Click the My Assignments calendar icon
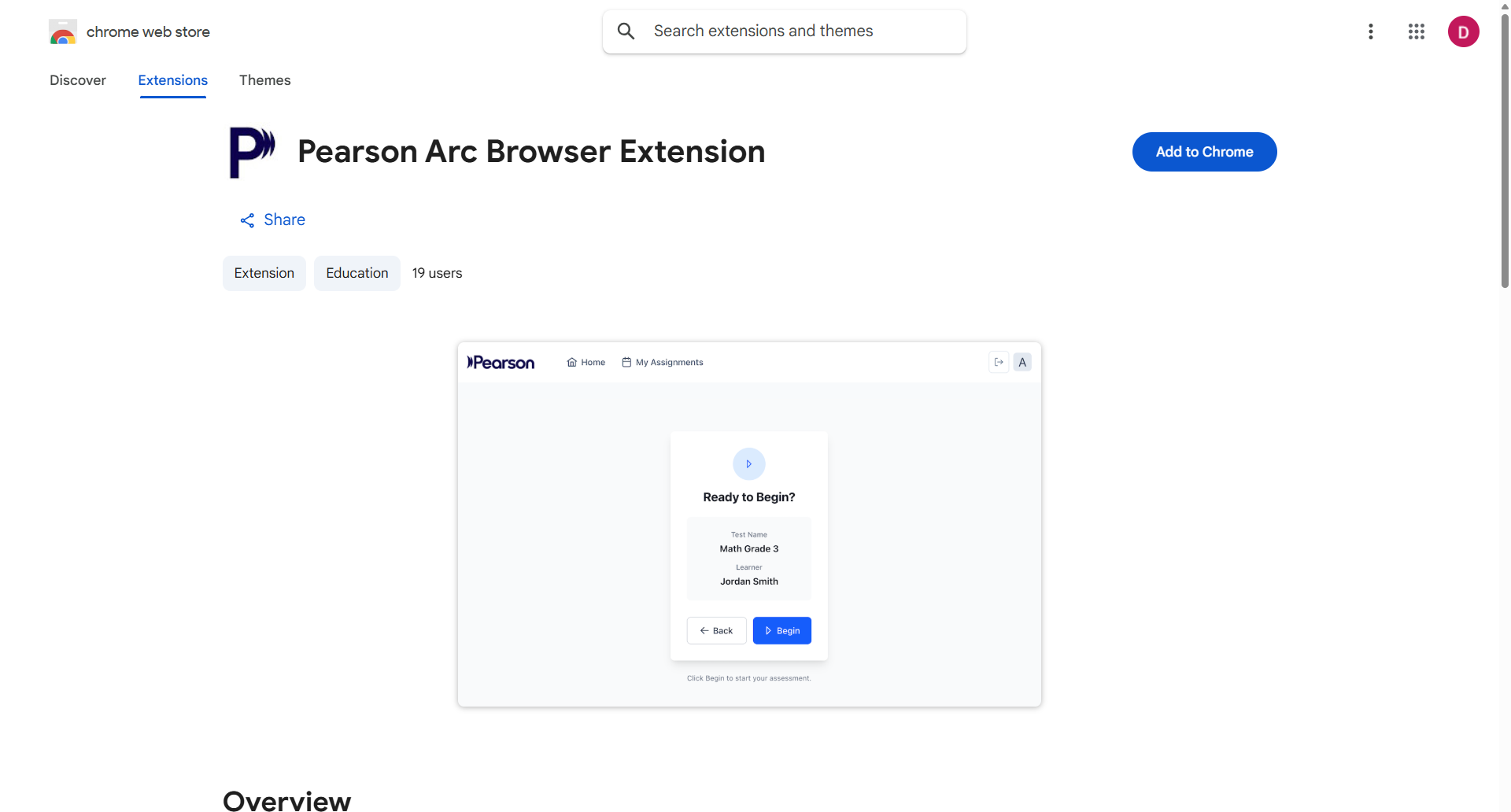This screenshot has width=1511, height=812. point(626,363)
